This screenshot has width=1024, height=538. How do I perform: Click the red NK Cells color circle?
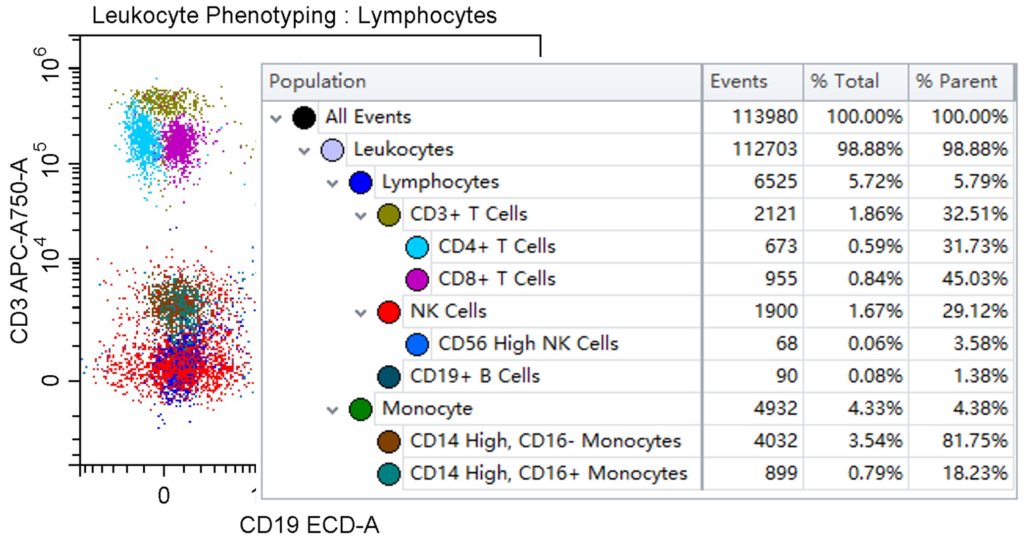coord(389,312)
